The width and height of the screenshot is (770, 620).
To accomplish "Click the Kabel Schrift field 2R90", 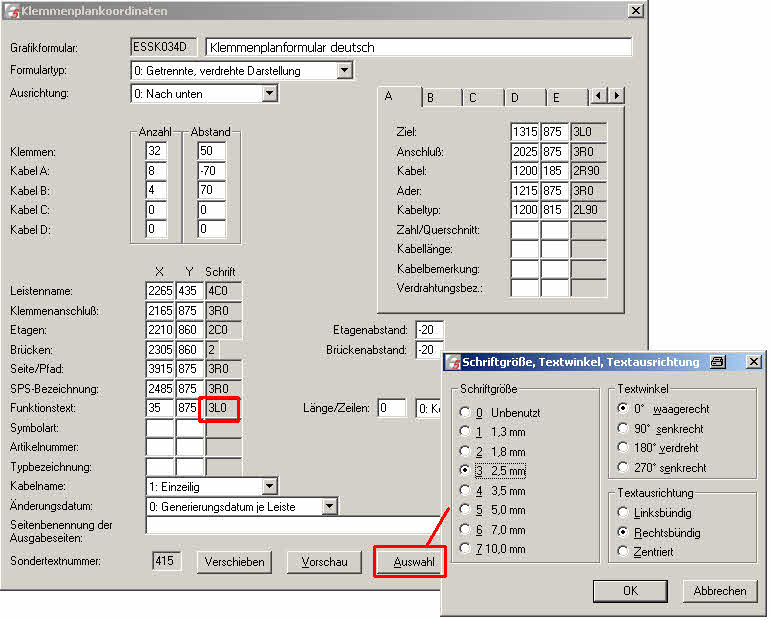I will (588, 171).
